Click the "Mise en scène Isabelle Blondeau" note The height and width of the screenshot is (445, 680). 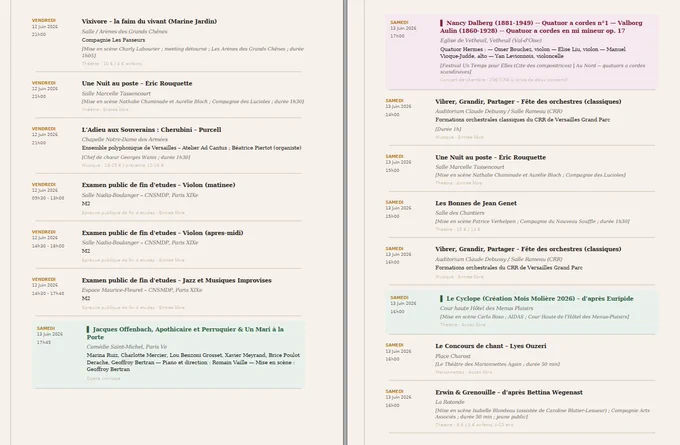pyautogui.click(x=542, y=413)
